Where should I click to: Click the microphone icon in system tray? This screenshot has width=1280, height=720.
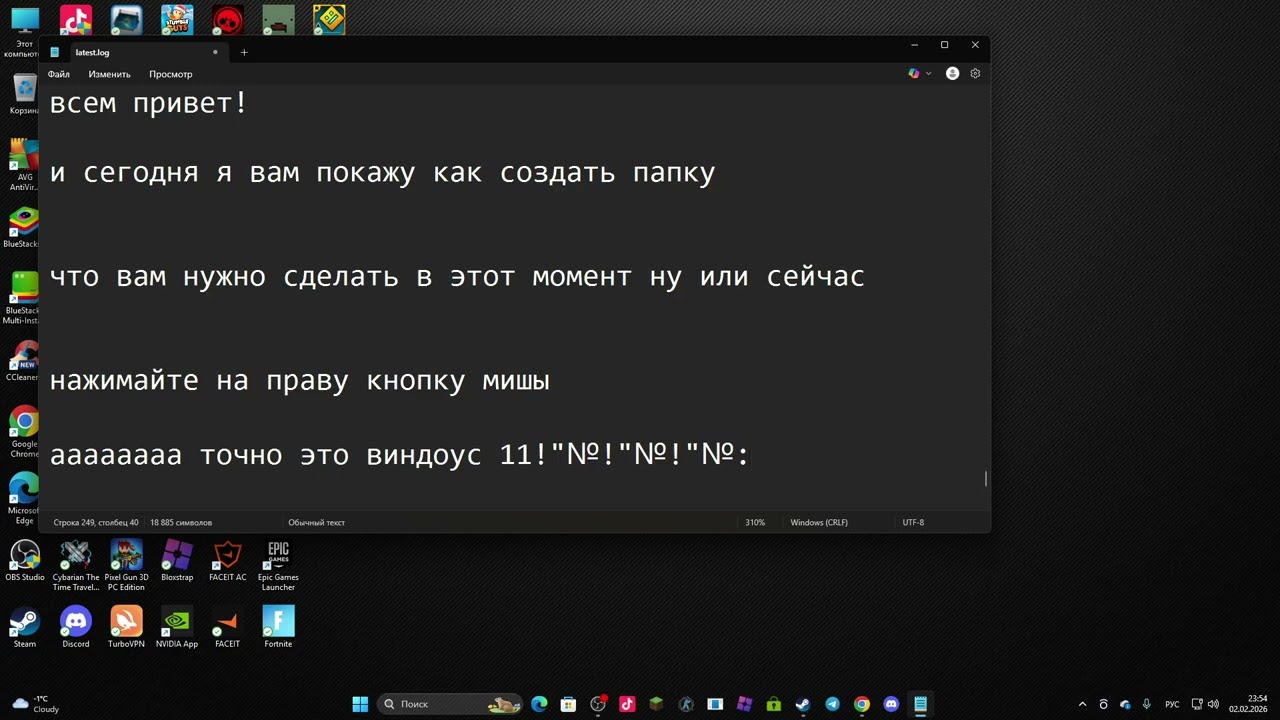click(x=1146, y=704)
